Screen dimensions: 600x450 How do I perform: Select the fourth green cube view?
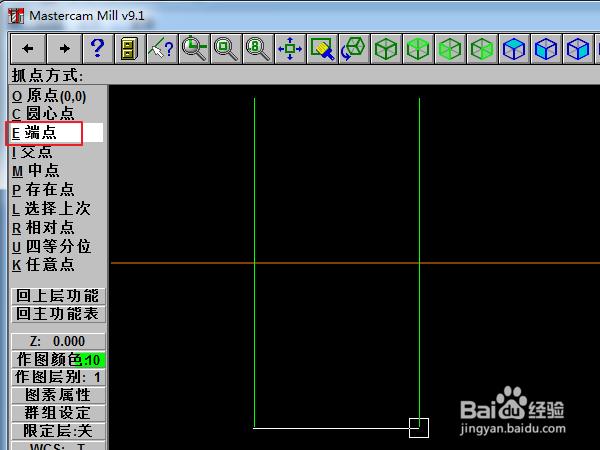click(x=482, y=49)
